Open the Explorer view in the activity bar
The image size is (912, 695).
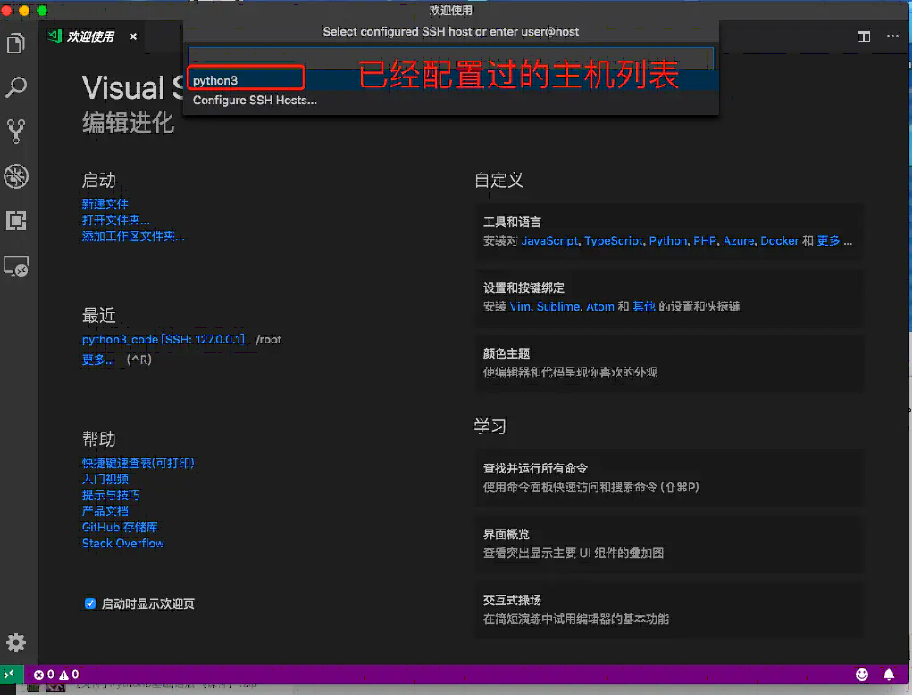coord(16,43)
